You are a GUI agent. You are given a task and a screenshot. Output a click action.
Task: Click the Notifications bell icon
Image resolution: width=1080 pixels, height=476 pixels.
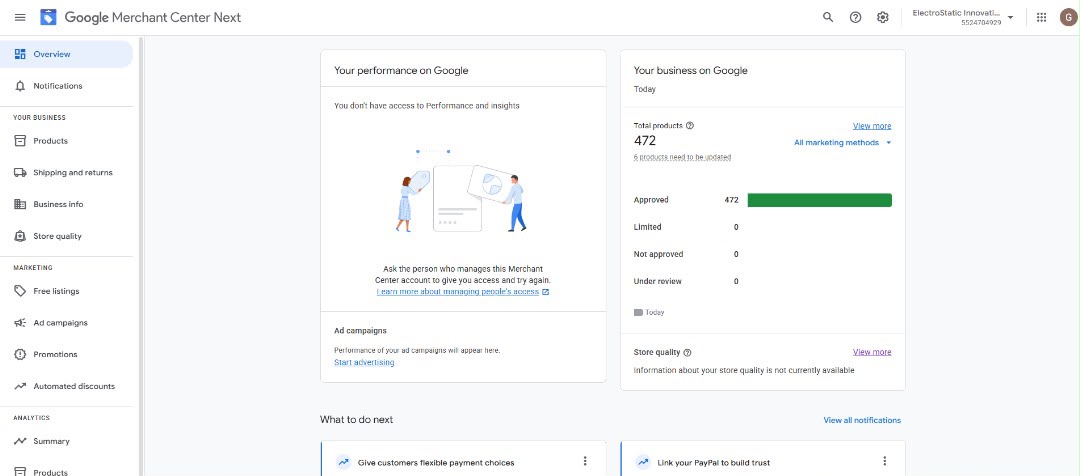(x=20, y=86)
